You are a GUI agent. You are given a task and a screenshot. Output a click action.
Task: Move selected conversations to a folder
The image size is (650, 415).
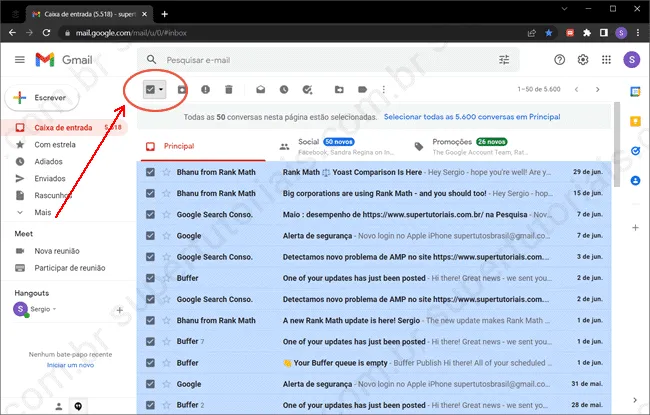tap(339, 89)
